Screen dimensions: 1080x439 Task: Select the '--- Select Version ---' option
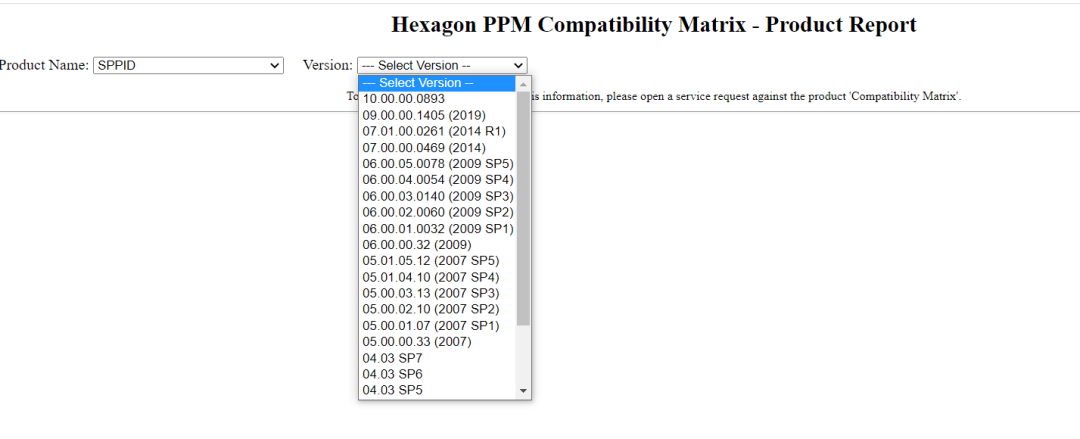437,83
